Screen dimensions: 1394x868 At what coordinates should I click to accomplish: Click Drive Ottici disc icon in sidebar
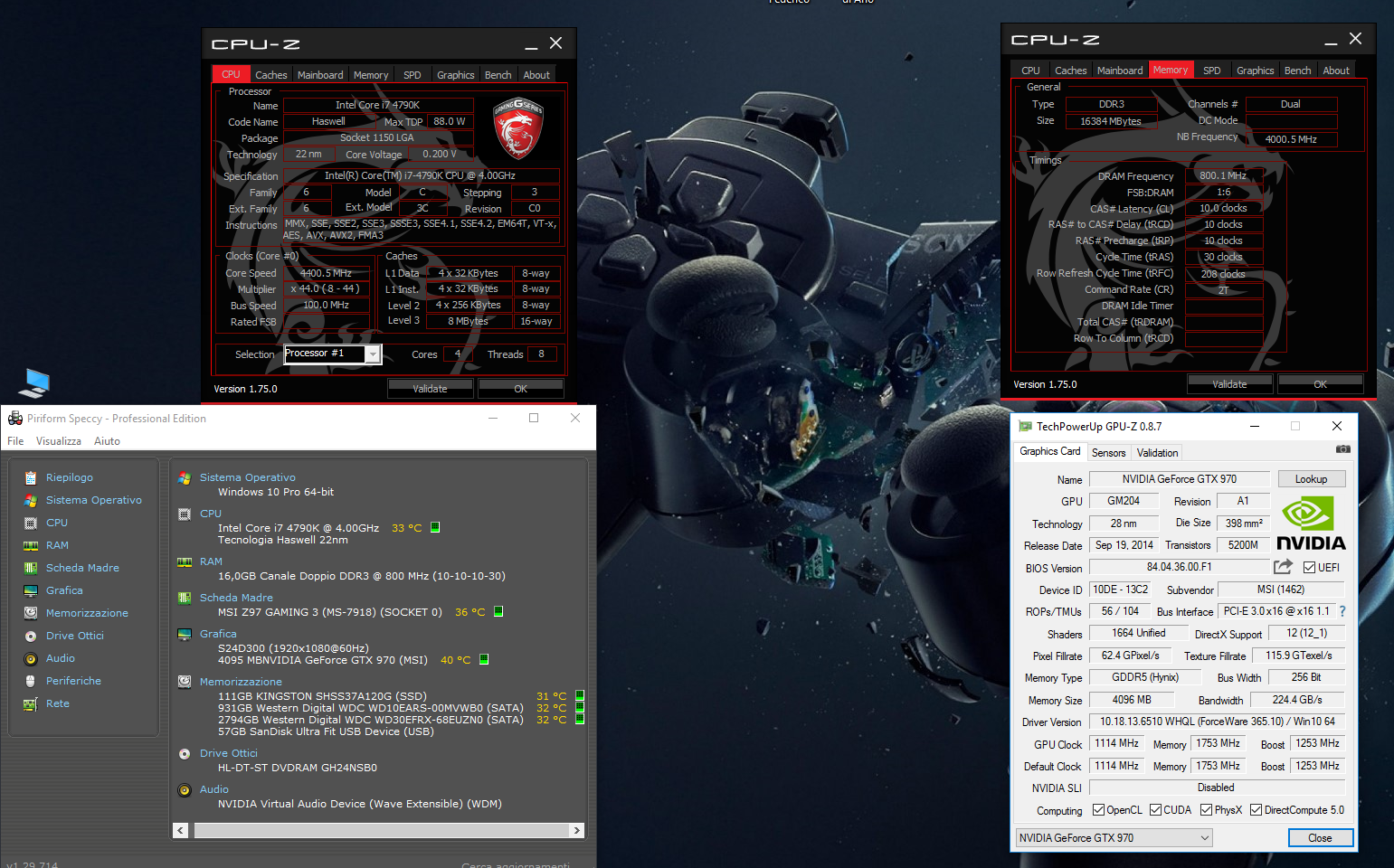pos(31,636)
